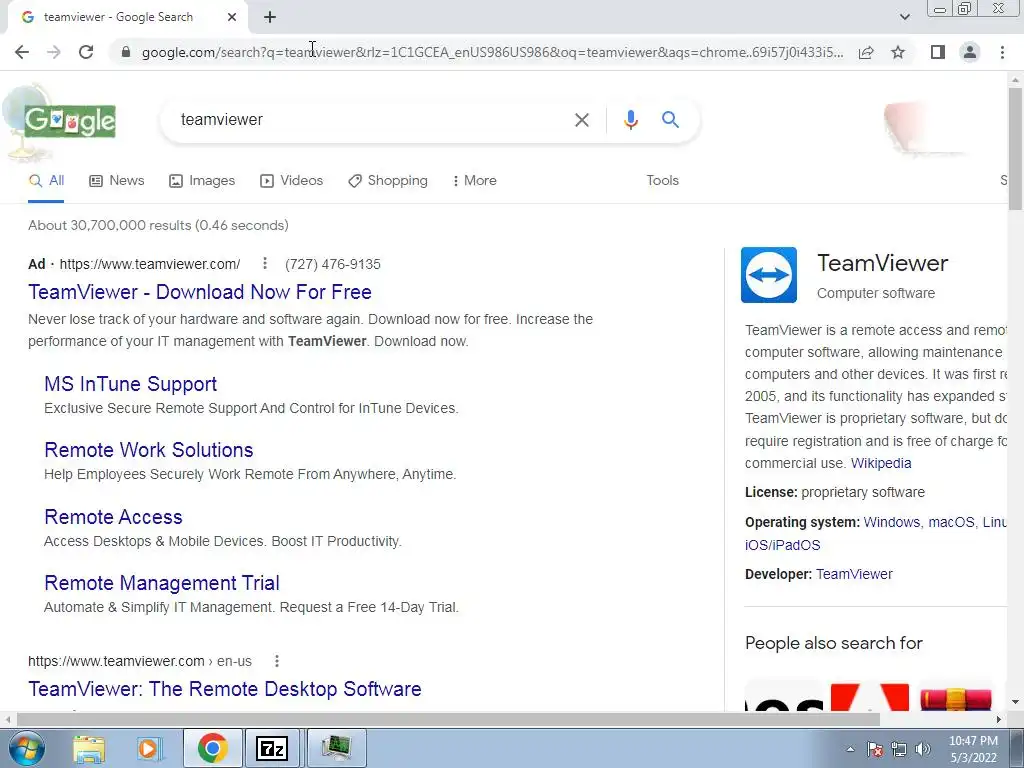Open the Chrome profile avatar
The height and width of the screenshot is (768, 1024).
pos(970,52)
